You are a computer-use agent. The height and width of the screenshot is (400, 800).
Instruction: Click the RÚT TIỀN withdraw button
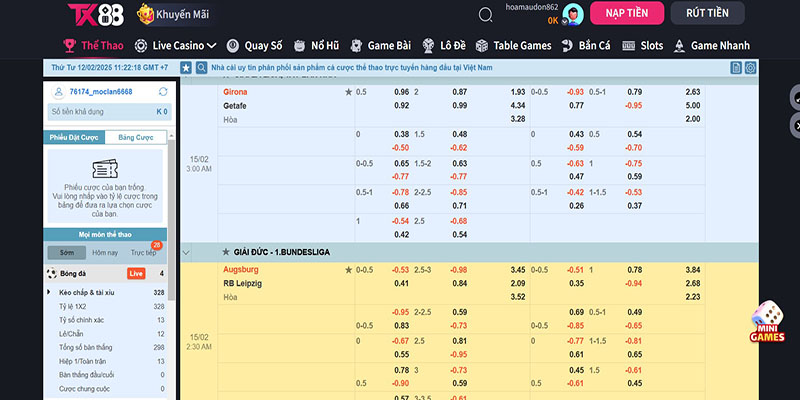coord(714,13)
